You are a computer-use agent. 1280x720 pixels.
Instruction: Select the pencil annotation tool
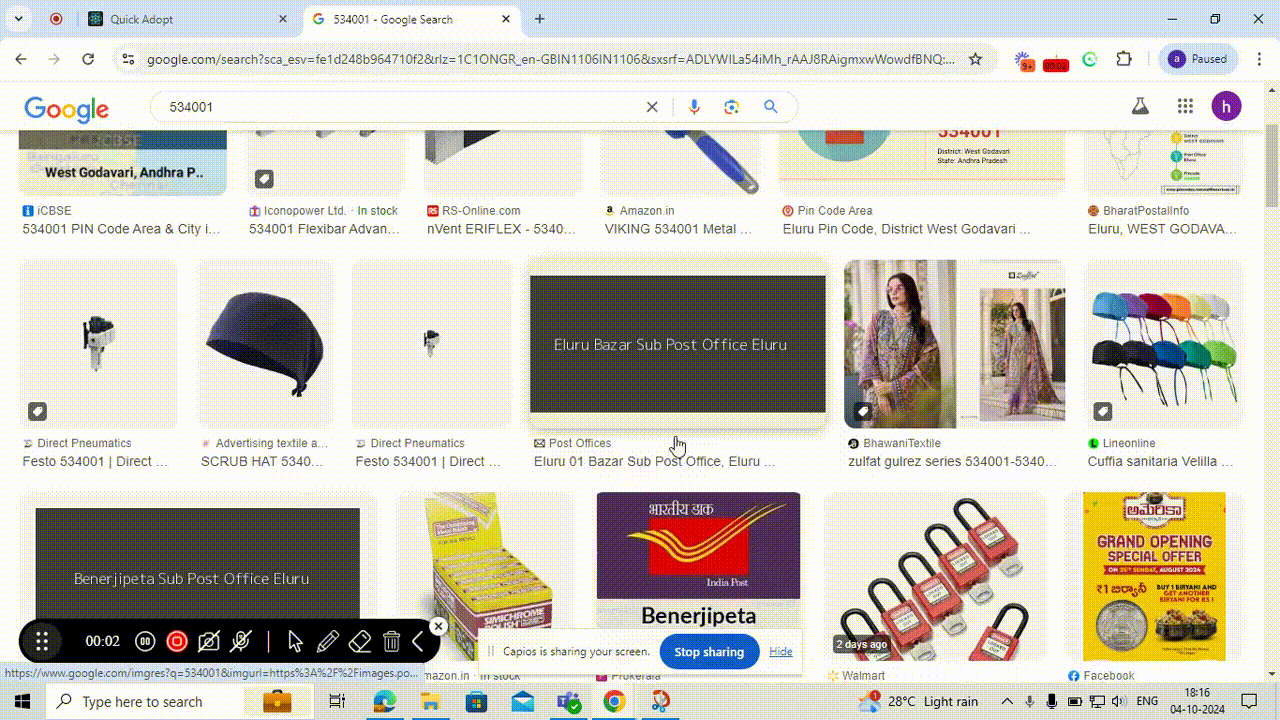(327, 642)
